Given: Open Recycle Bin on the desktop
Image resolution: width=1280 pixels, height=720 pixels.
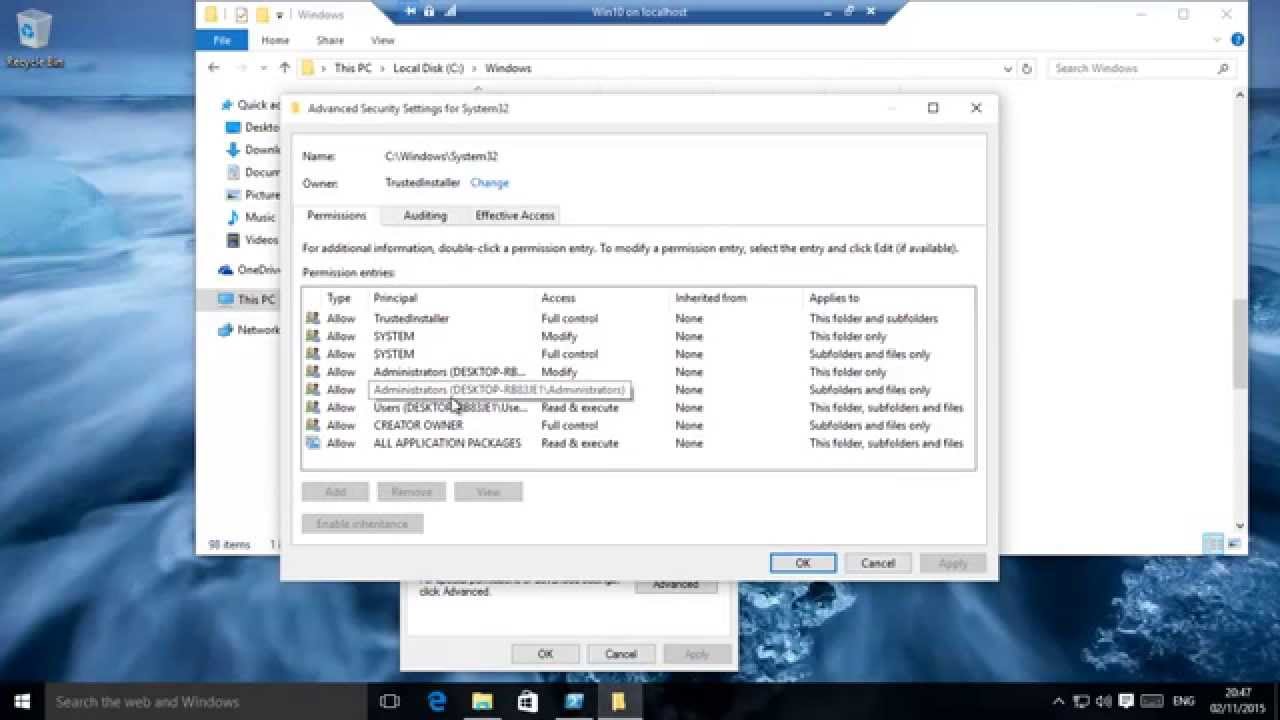Looking at the screenshot, I should click(x=35, y=38).
